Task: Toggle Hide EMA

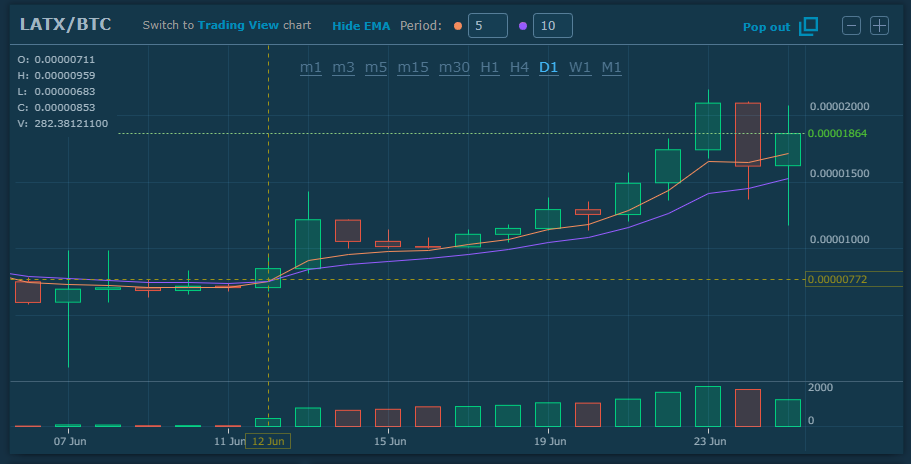Action: pos(360,25)
